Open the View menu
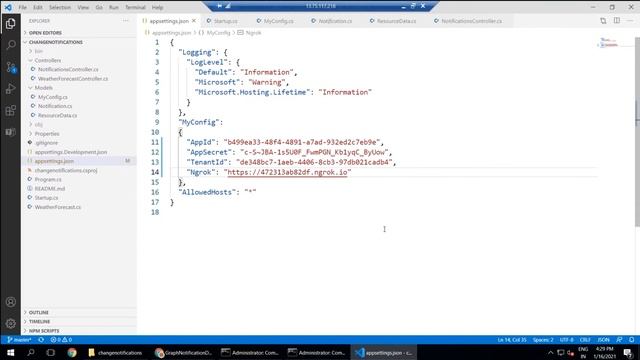The image size is (640, 360). 83,7
